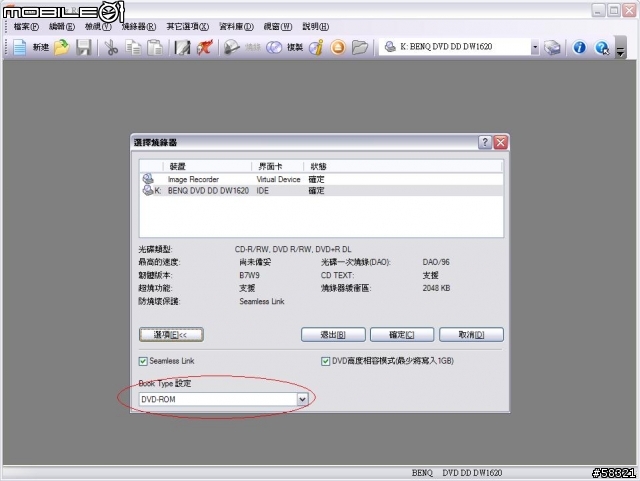
Task: Create a new compilation with 新建 icon
Action: [x=20, y=47]
